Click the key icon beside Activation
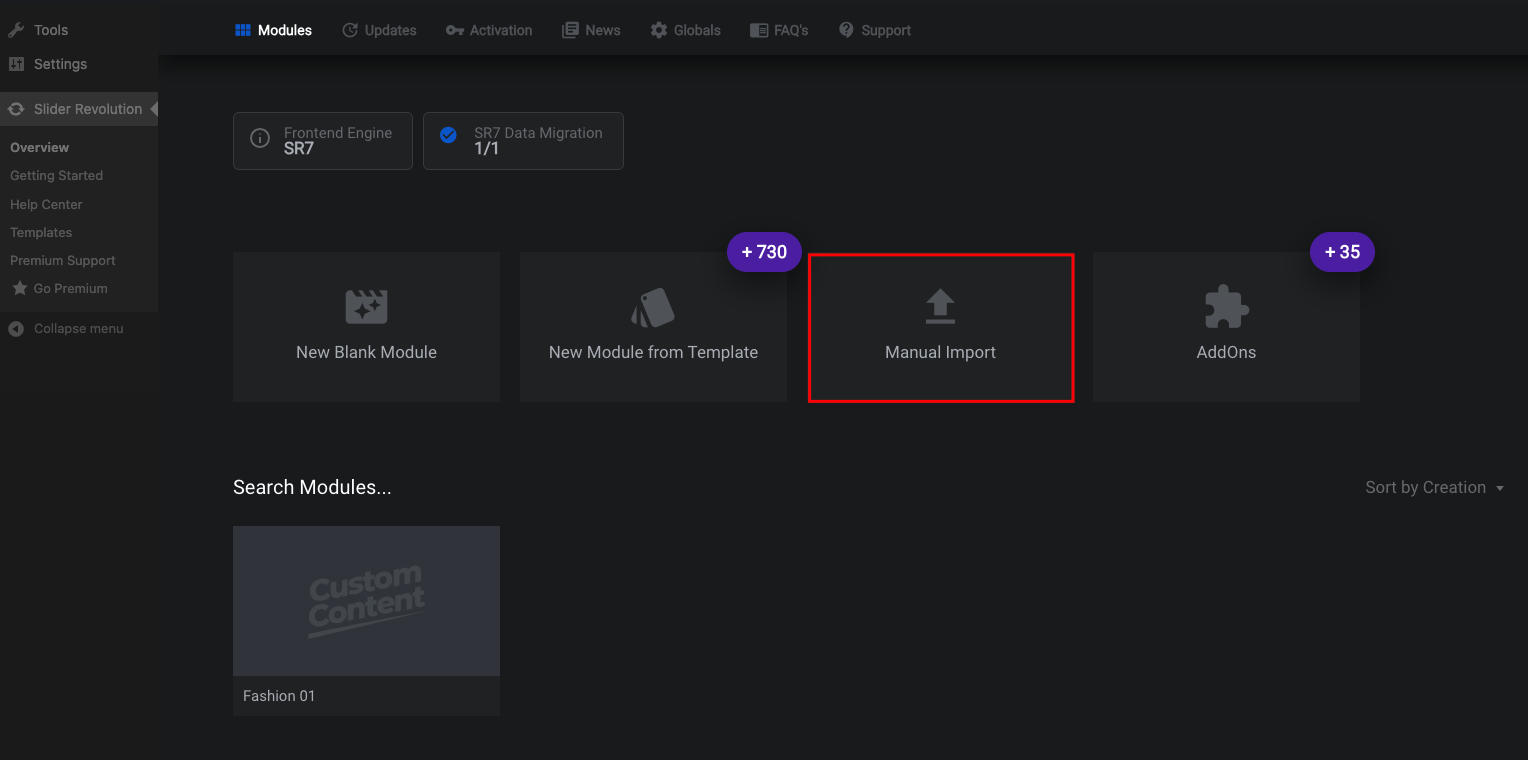 pyautogui.click(x=454, y=30)
